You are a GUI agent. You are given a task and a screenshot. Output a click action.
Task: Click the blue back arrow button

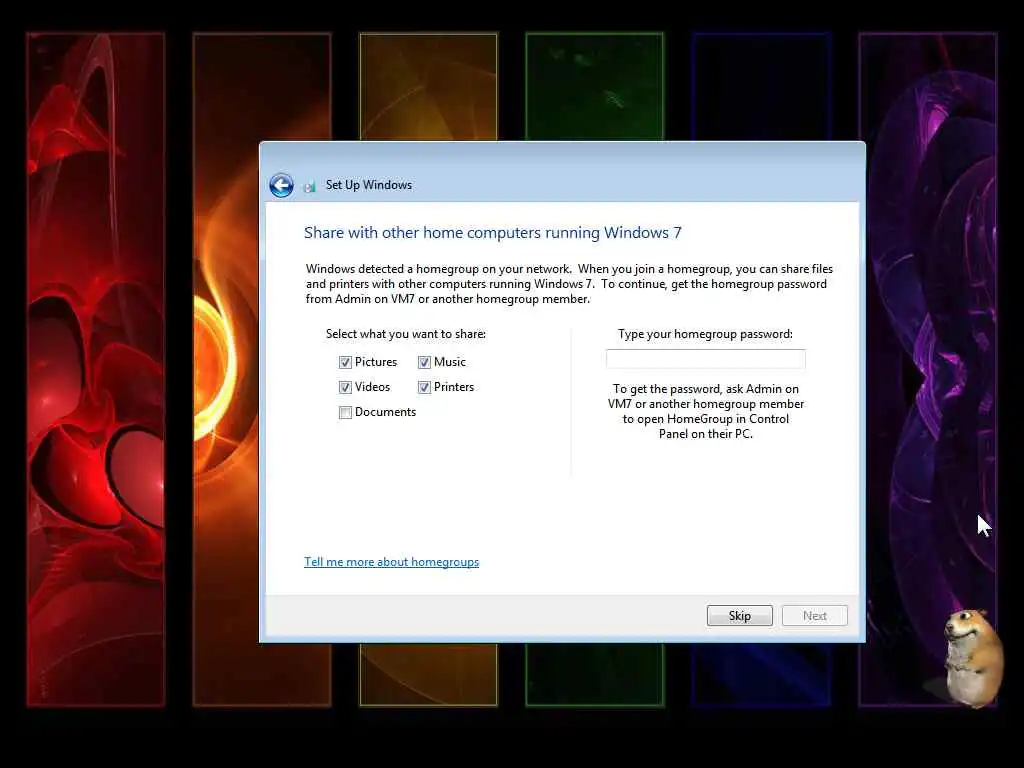click(x=281, y=185)
